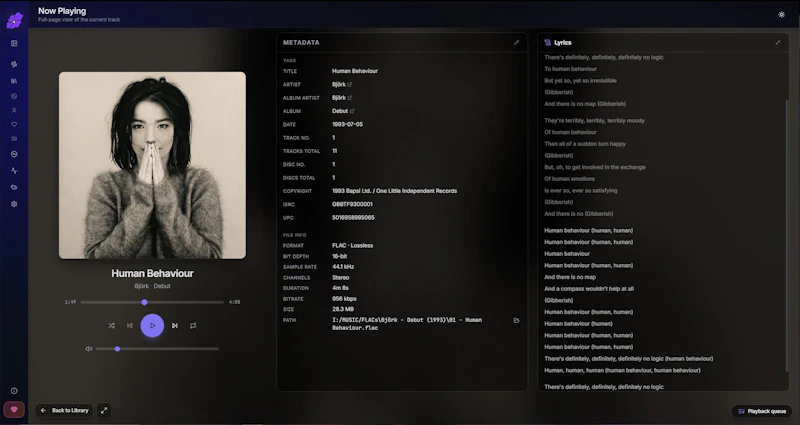
Task: Open favorites heart outline icon in sidebar
Action: pyautogui.click(x=14, y=124)
